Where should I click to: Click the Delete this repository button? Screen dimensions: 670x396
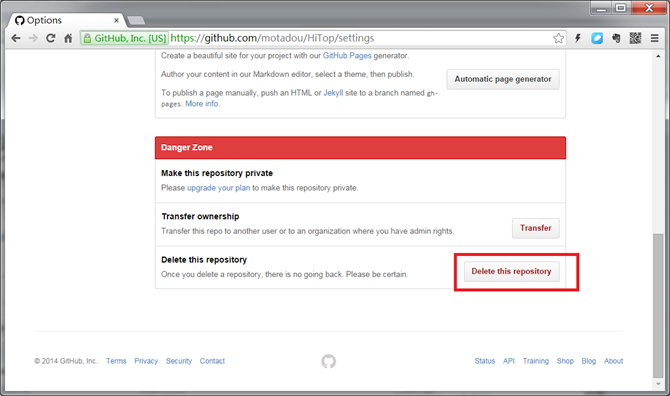(x=511, y=271)
